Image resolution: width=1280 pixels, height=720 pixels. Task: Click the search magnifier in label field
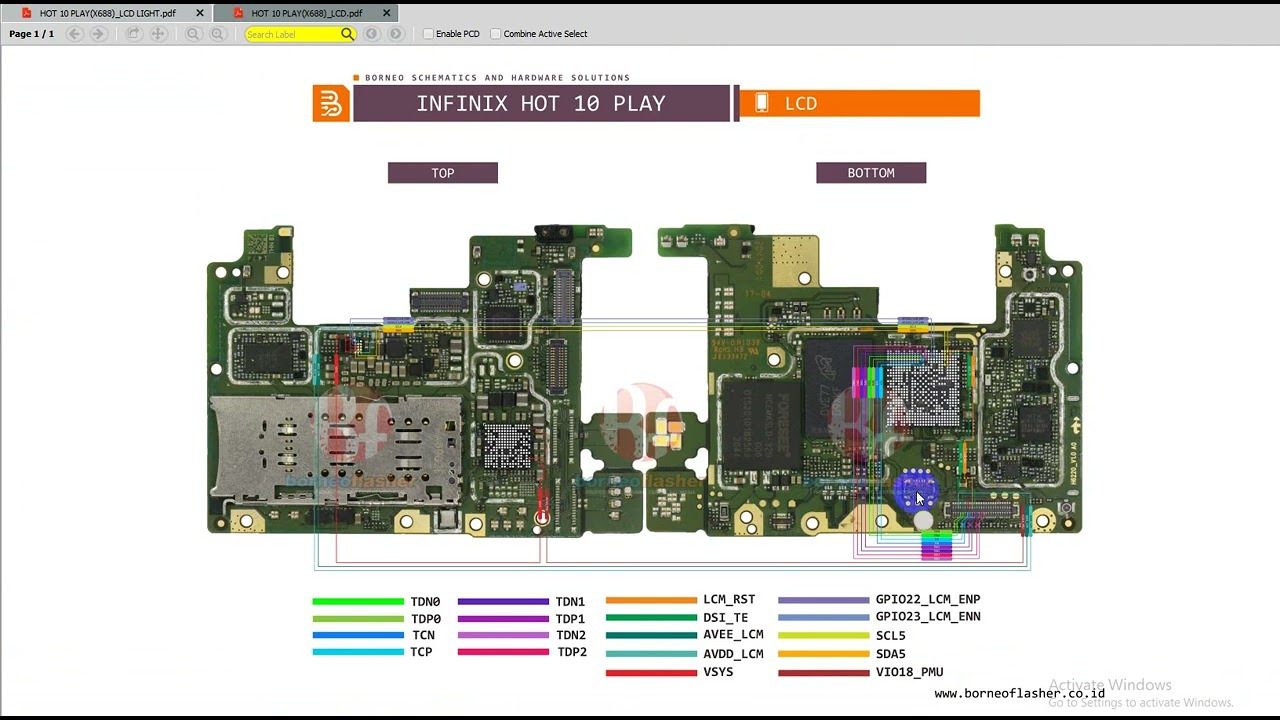347,34
